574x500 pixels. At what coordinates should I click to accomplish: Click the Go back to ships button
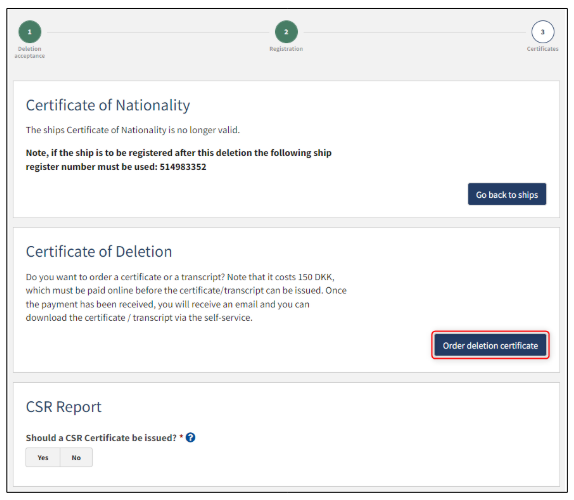pos(507,194)
